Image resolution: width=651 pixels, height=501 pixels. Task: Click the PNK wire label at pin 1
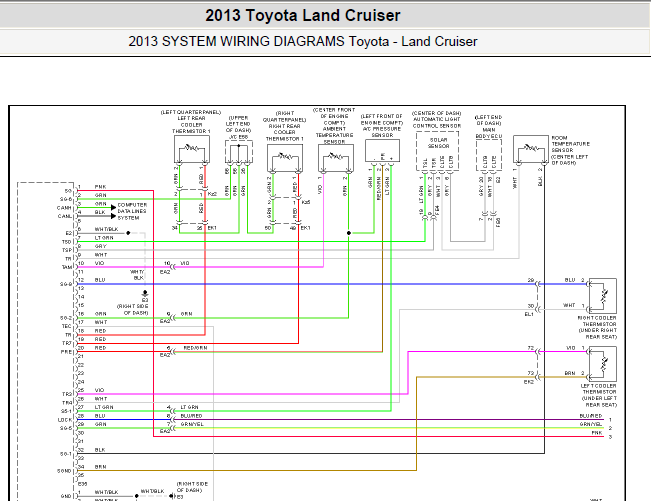click(100, 187)
